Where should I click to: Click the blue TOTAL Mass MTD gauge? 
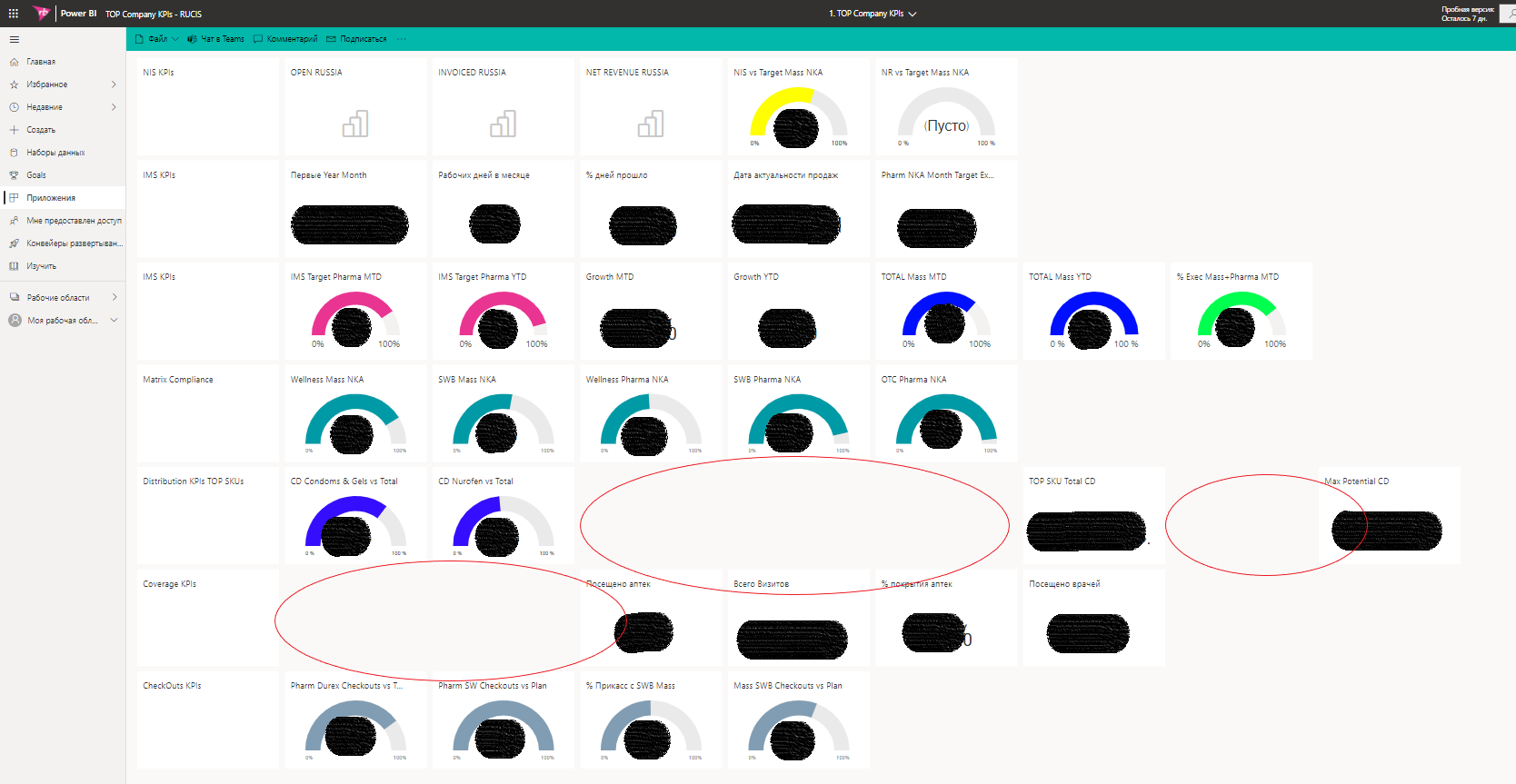tap(946, 318)
